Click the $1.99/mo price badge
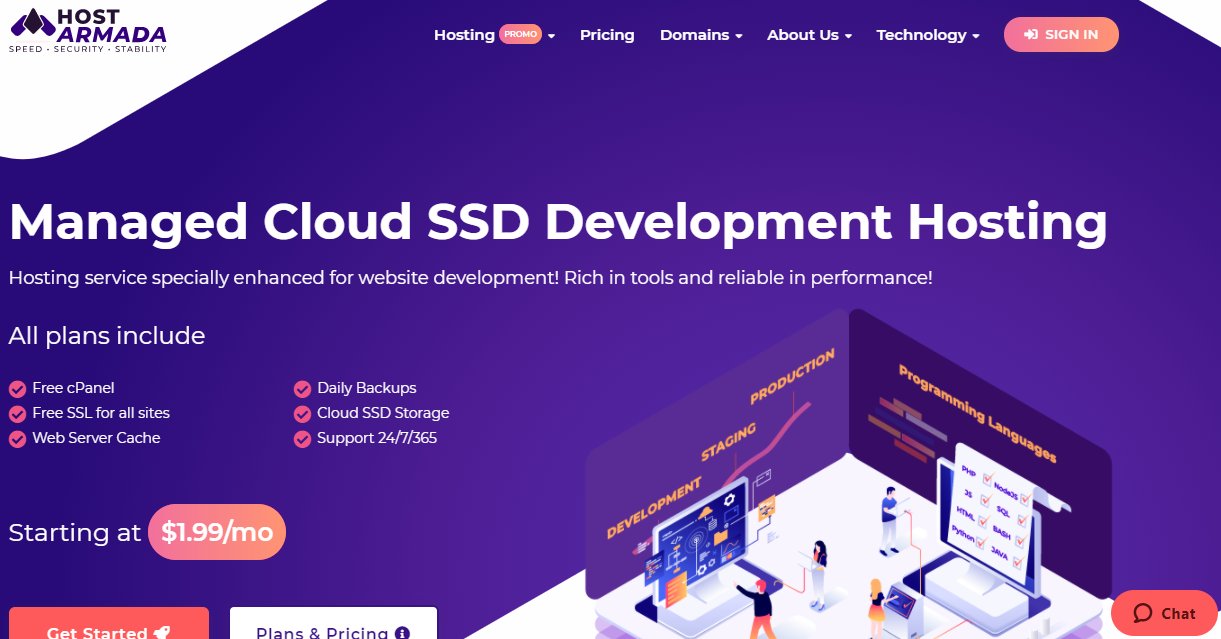The width and height of the screenshot is (1221, 639). pos(216,532)
